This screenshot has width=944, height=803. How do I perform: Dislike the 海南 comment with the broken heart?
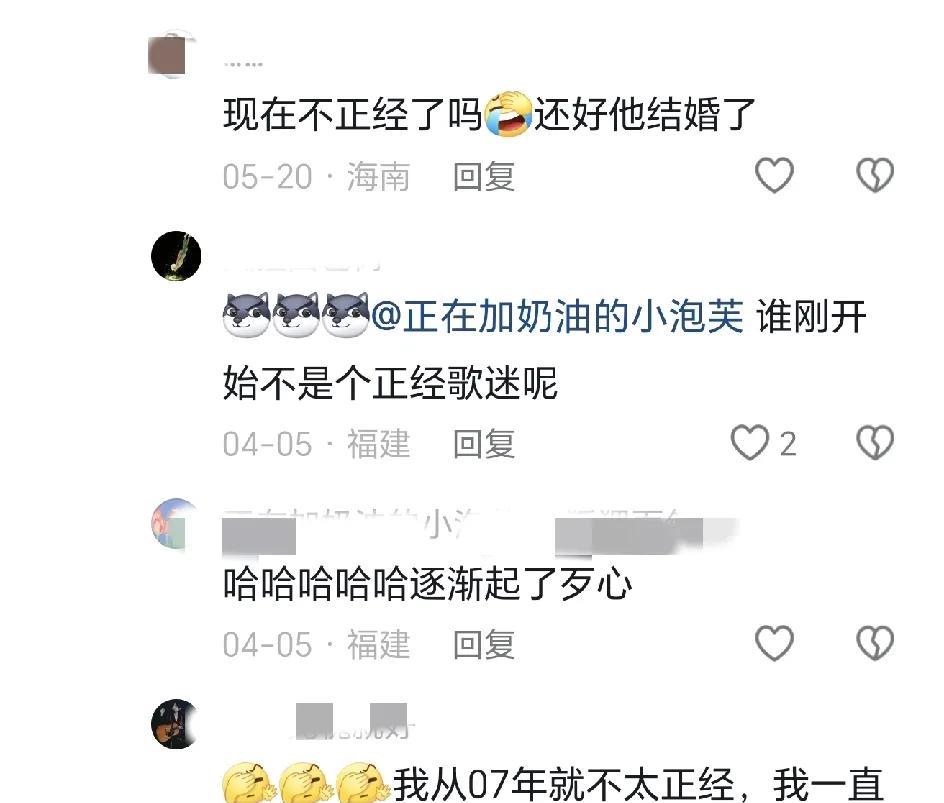coord(875,176)
